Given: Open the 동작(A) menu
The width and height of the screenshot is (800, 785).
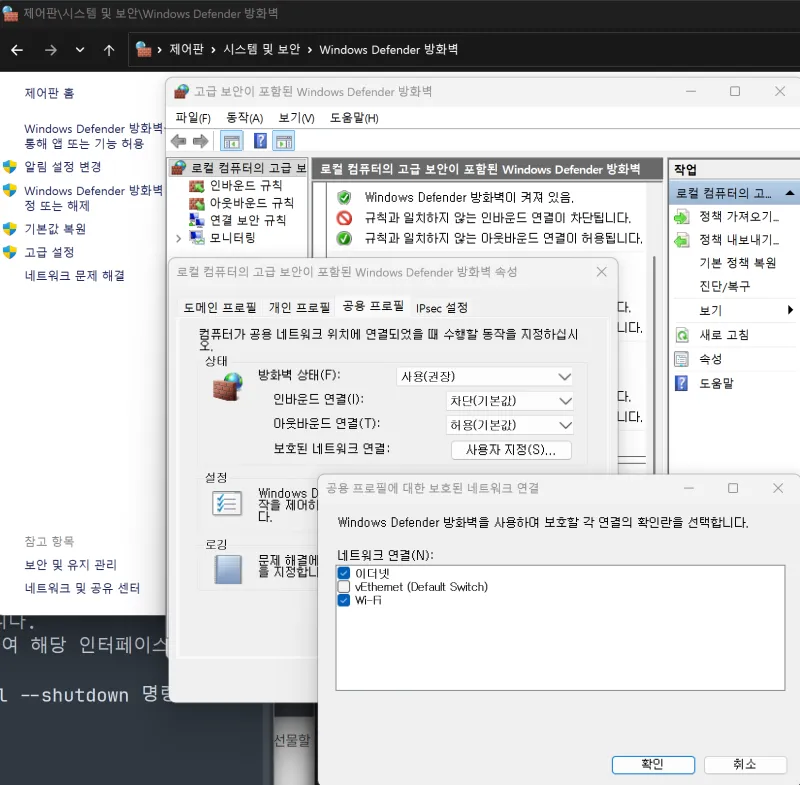Looking at the screenshot, I should click(244, 118).
